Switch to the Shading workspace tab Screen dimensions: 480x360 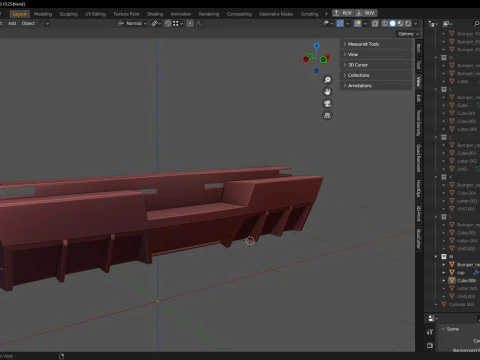click(155, 14)
